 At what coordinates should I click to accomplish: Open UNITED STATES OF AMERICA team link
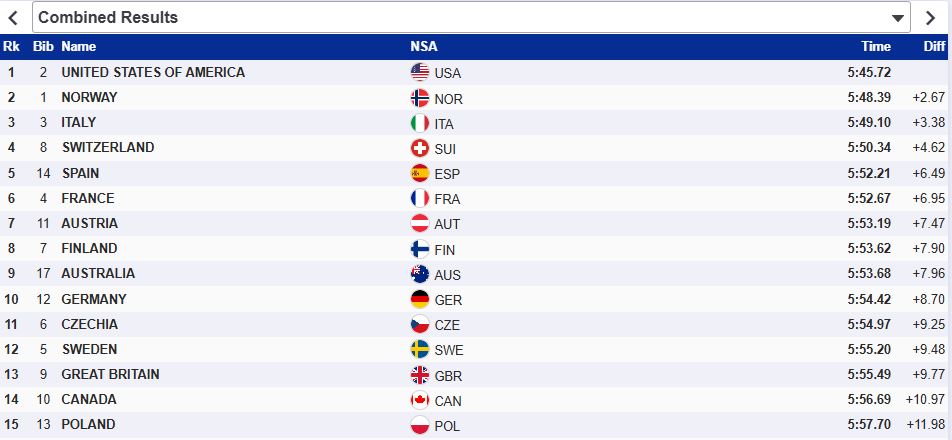click(153, 72)
